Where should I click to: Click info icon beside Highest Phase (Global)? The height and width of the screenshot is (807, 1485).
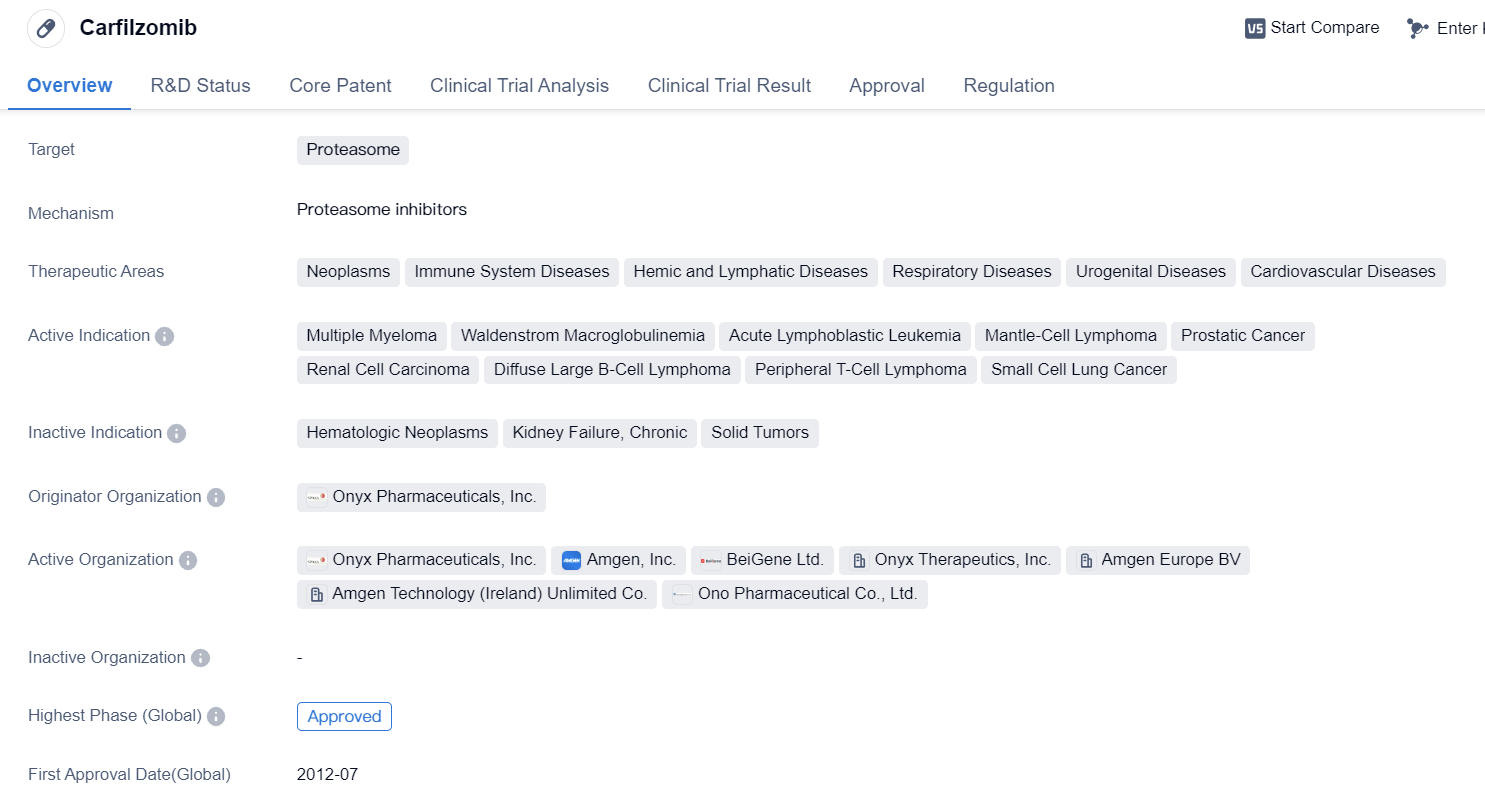point(216,716)
